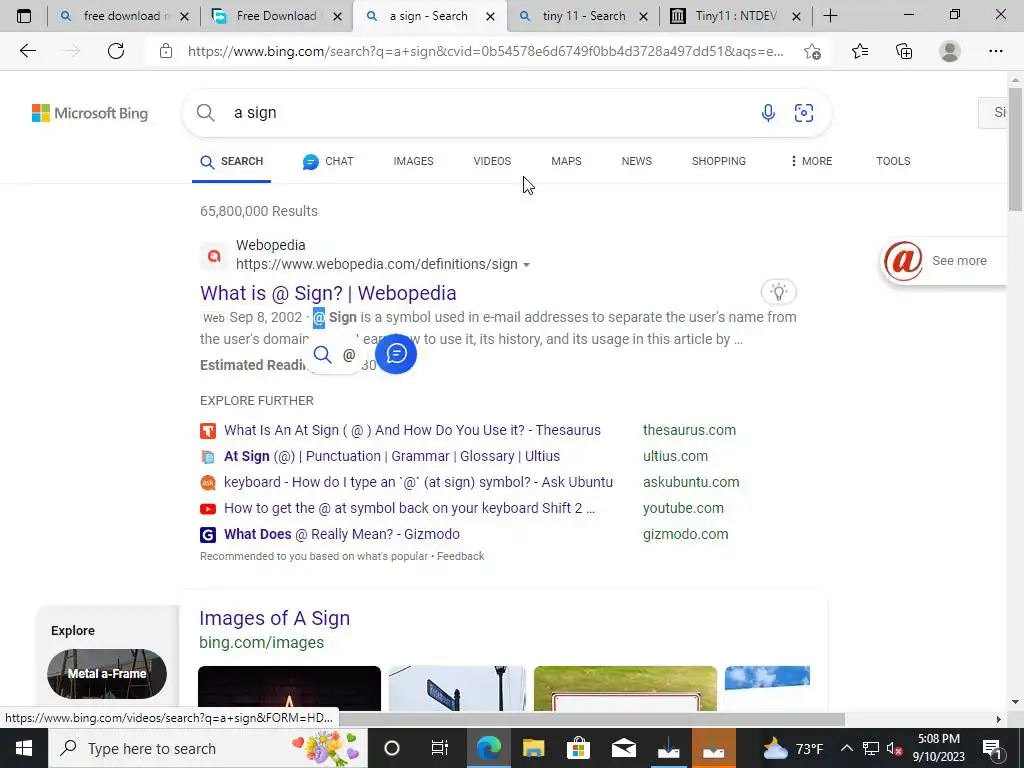This screenshot has width=1024, height=768.
Task: Click the browser address bar URL
Action: 486,51
